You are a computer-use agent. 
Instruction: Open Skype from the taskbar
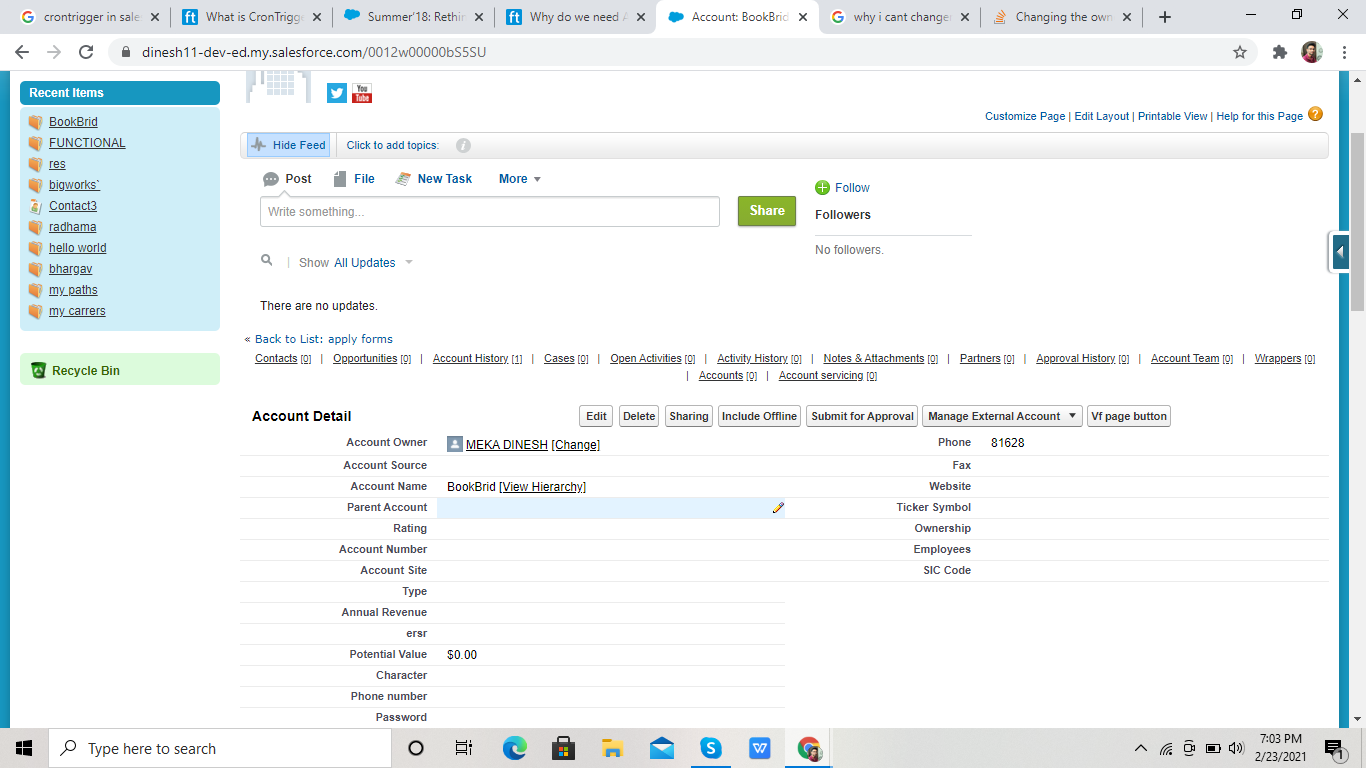(711, 748)
